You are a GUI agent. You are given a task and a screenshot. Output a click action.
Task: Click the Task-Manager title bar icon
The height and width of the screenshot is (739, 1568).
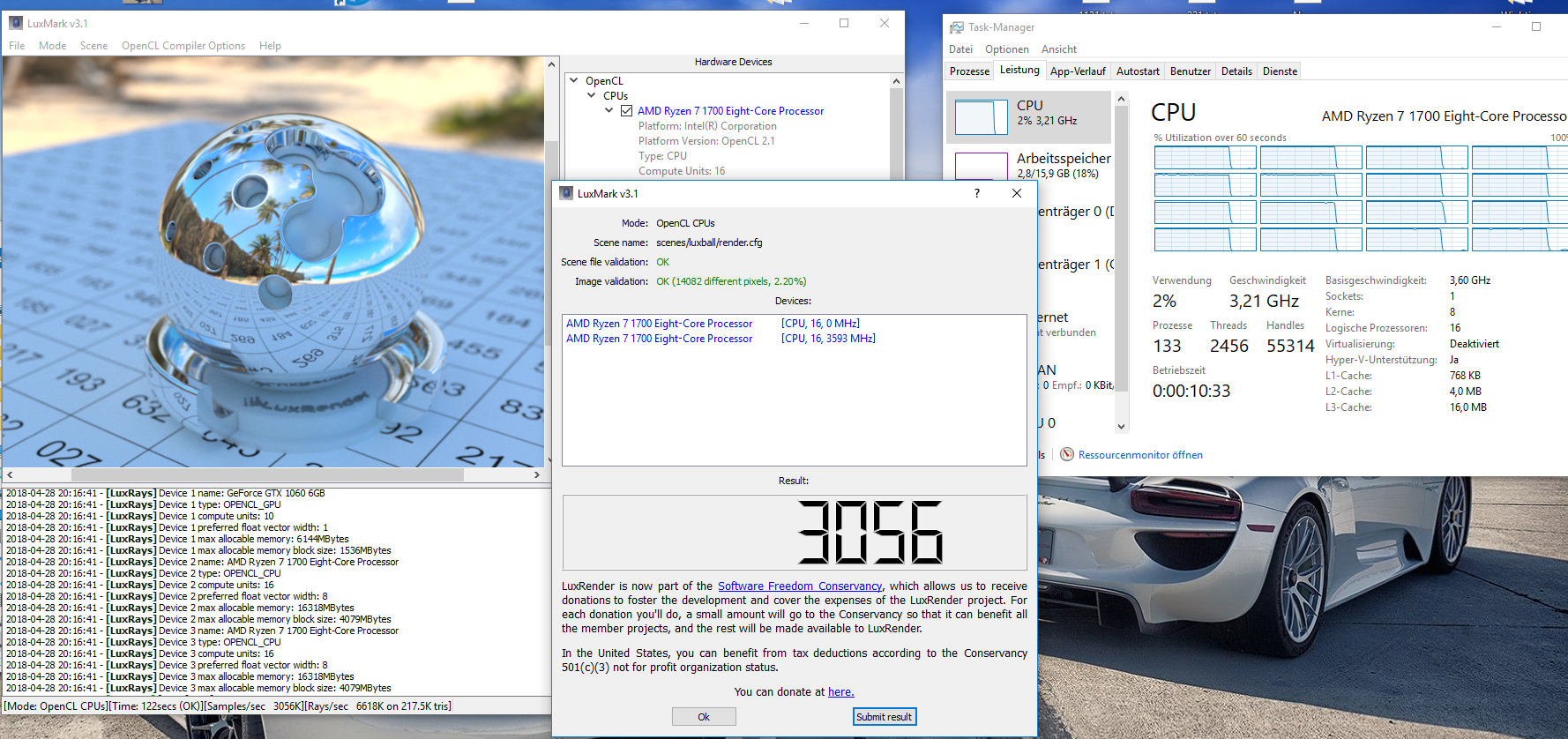tap(957, 27)
